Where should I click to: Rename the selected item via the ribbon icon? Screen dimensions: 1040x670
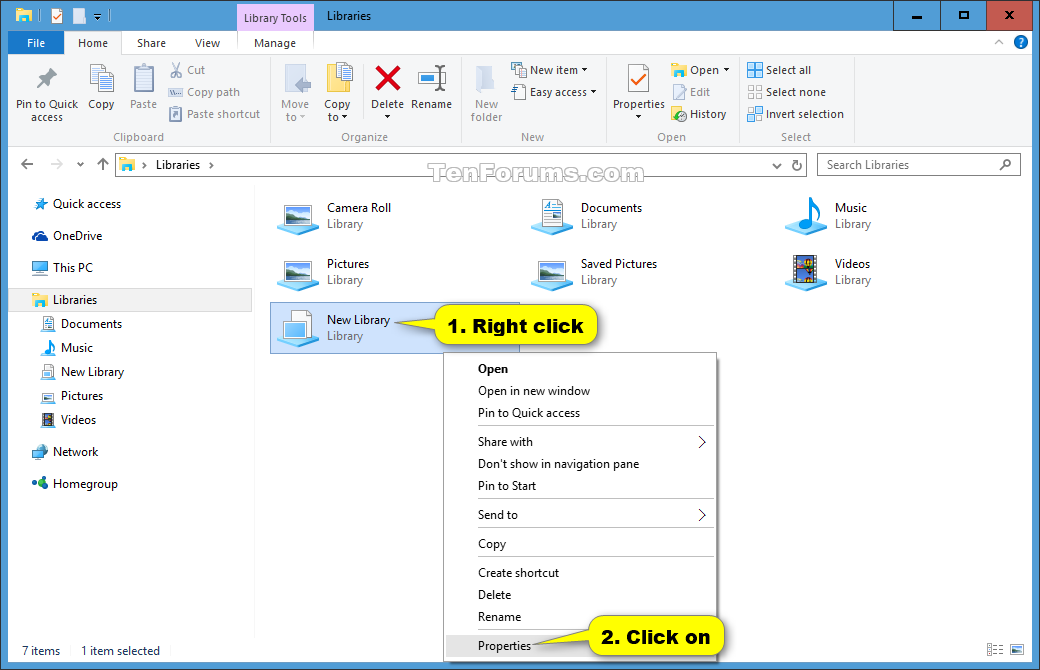(432, 91)
